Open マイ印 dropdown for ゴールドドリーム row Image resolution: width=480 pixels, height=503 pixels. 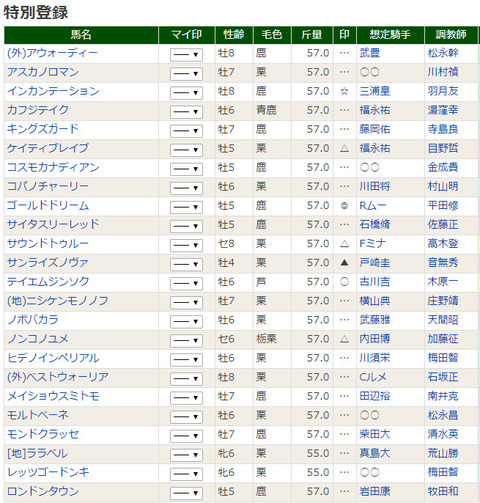point(186,207)
